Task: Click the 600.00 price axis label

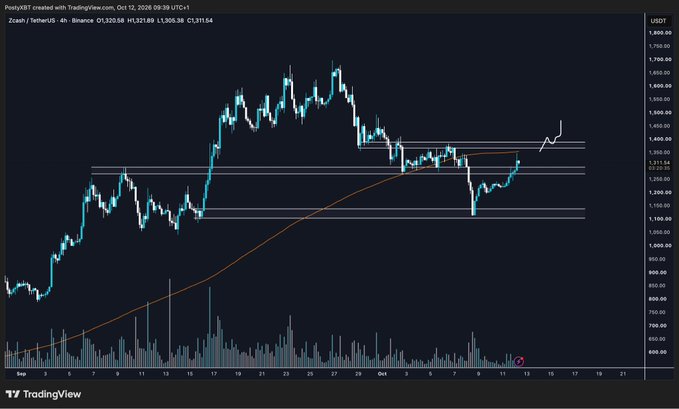Action: [x=657, y=352]
